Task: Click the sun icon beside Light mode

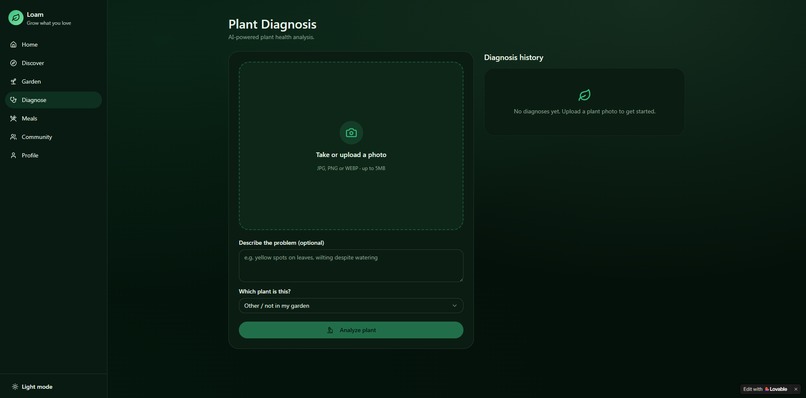Action: click(15, 387)
